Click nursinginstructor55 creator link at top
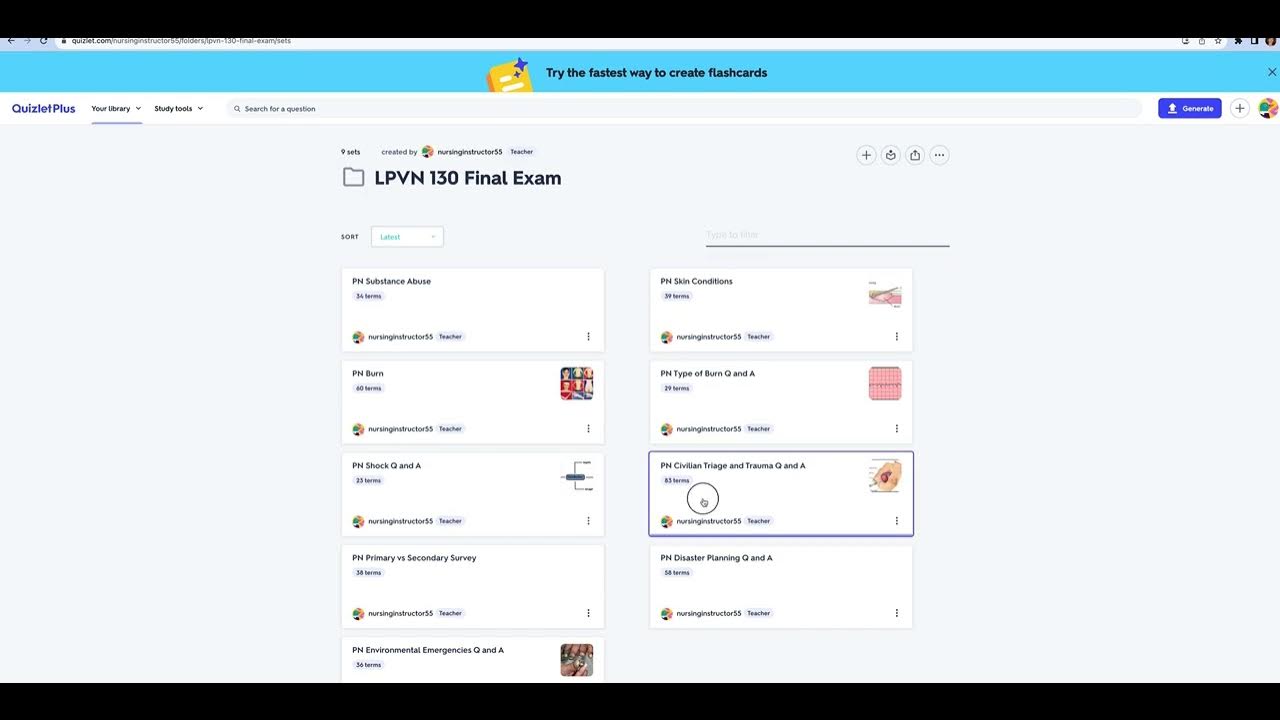This screenshot has height=720, width=1280. coord(469,152)
